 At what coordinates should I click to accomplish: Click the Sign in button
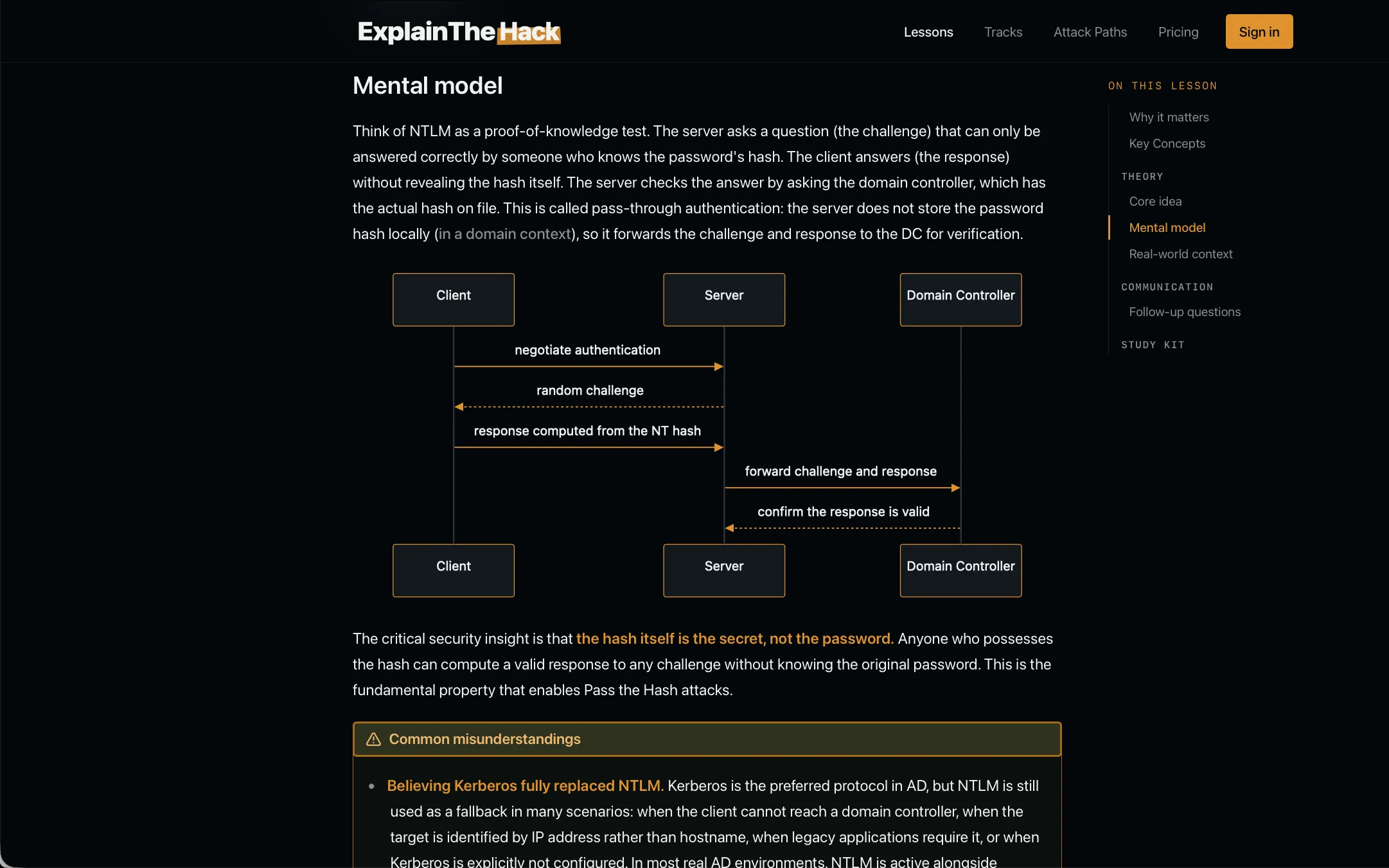point(1259,31)
